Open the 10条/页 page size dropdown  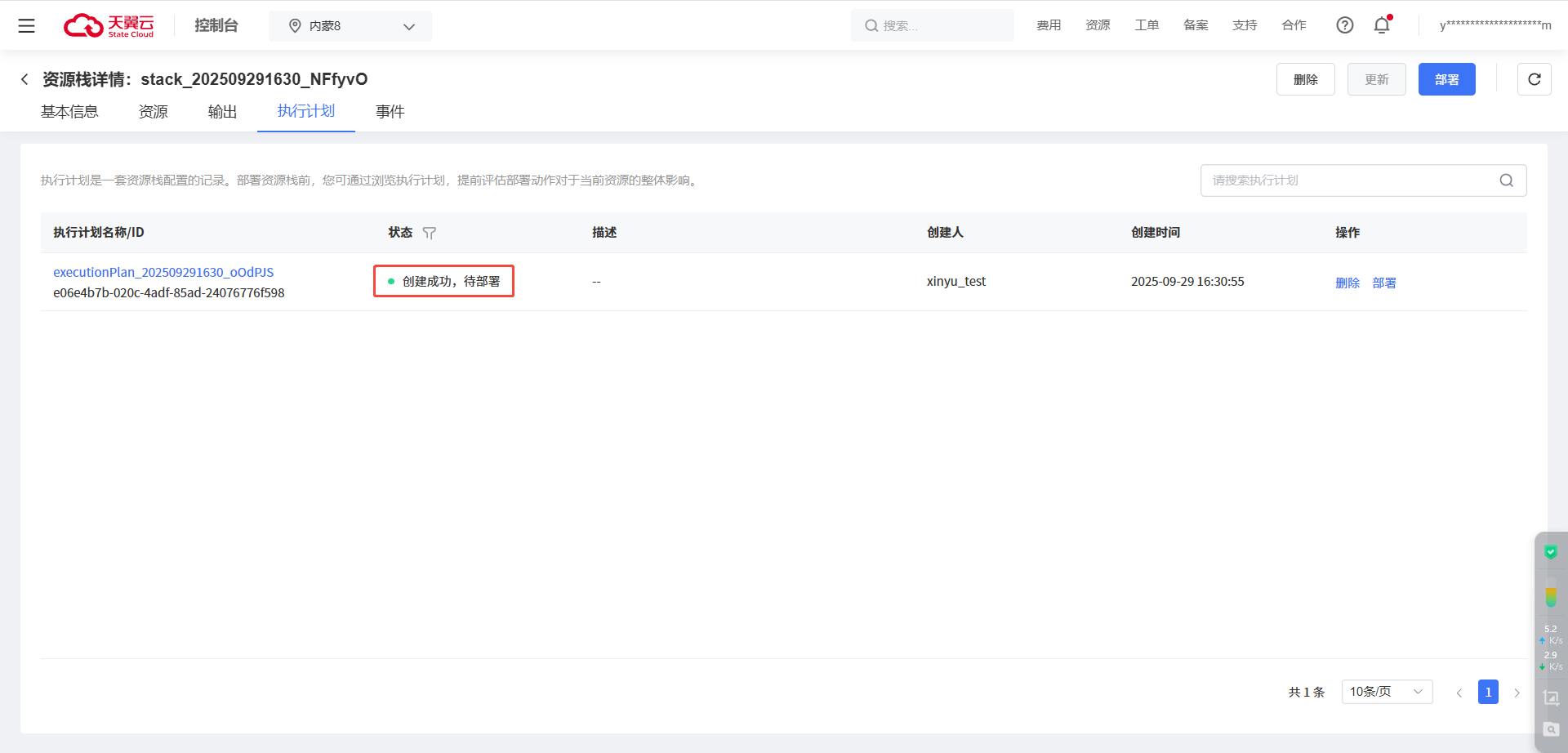(1386, 692)
